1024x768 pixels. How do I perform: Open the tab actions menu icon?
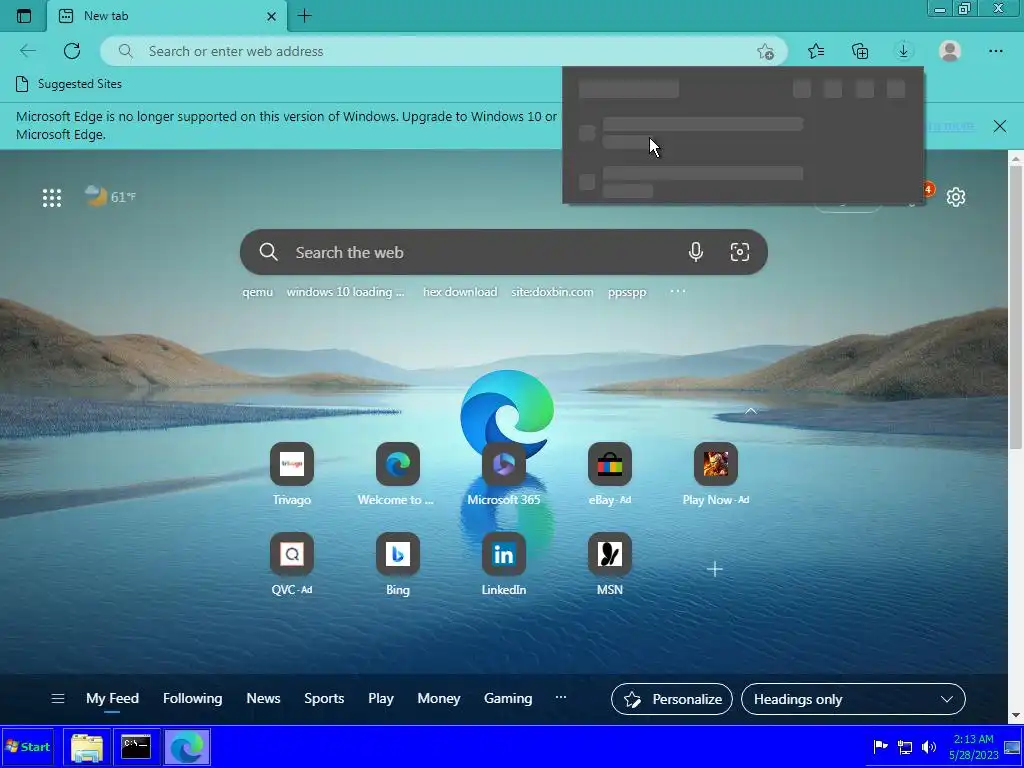pos(24,16)
